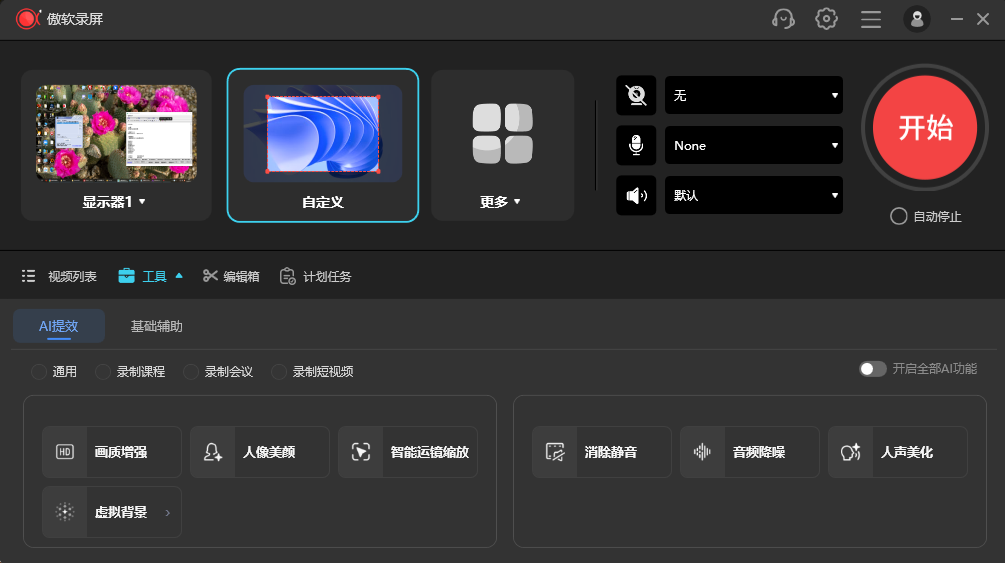Image resolution: width=1005 pixels, height=563 pixels.
Task: Click the 视频列表 list icon
Action: [28, 276]
